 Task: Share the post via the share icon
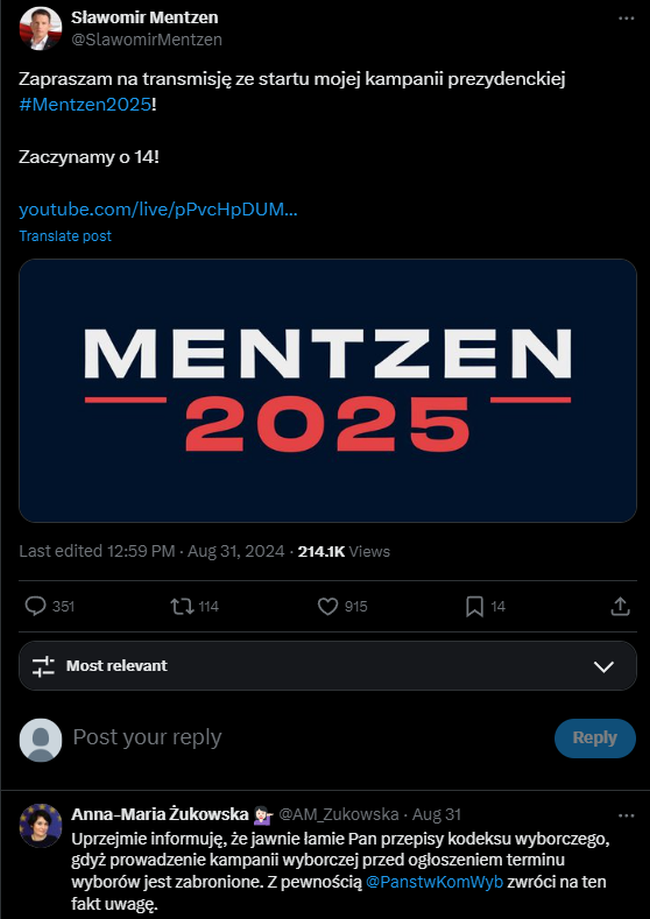(619, 606)
